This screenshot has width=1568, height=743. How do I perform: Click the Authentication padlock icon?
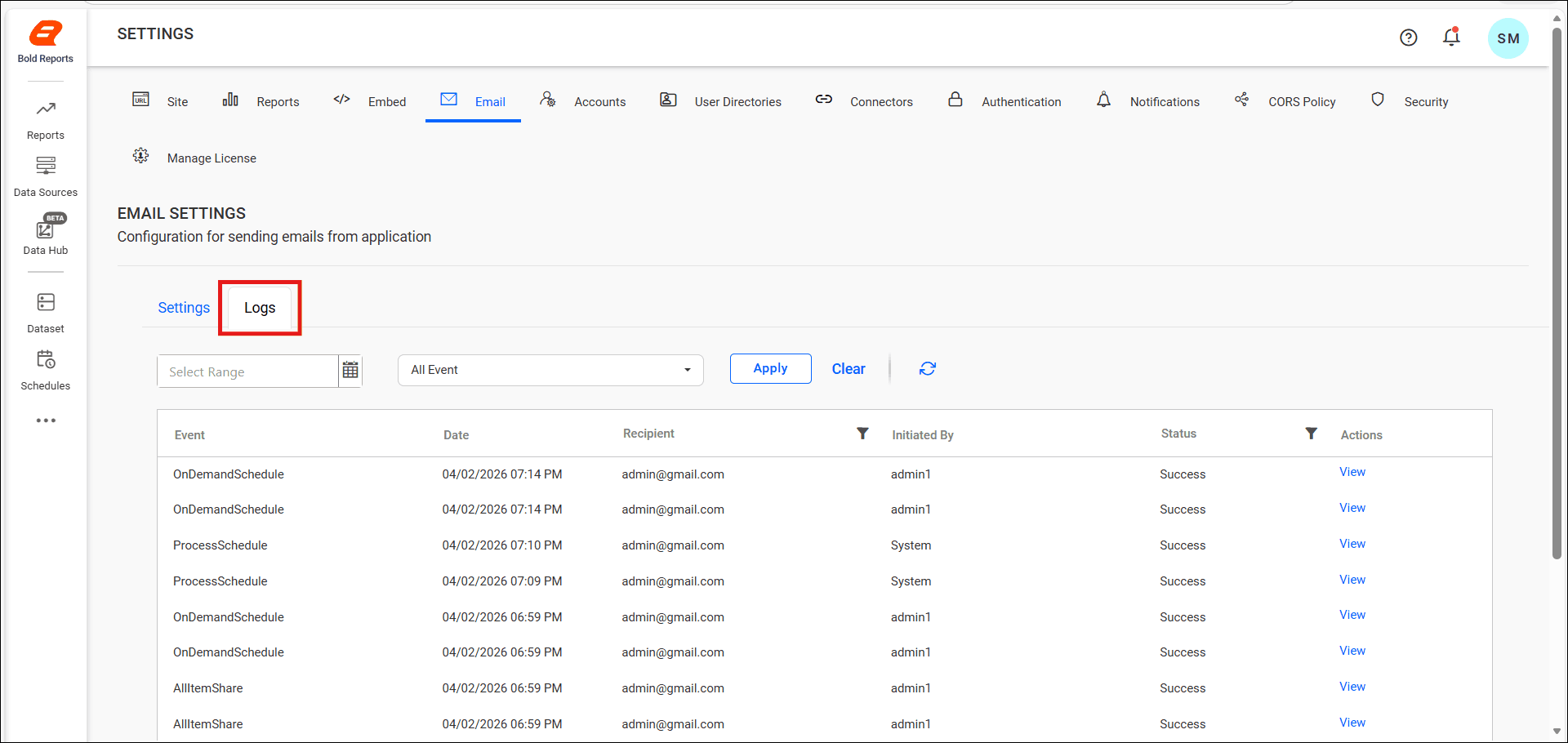(955, 100)
